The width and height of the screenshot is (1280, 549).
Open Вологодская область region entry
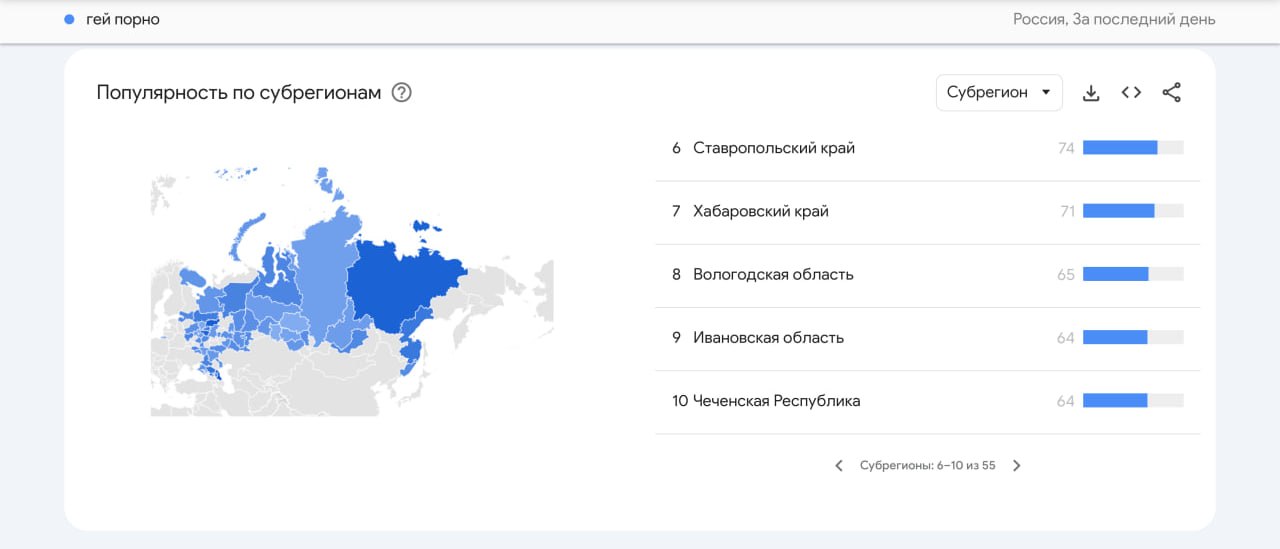pyautogui.click(x=773, y=274)
